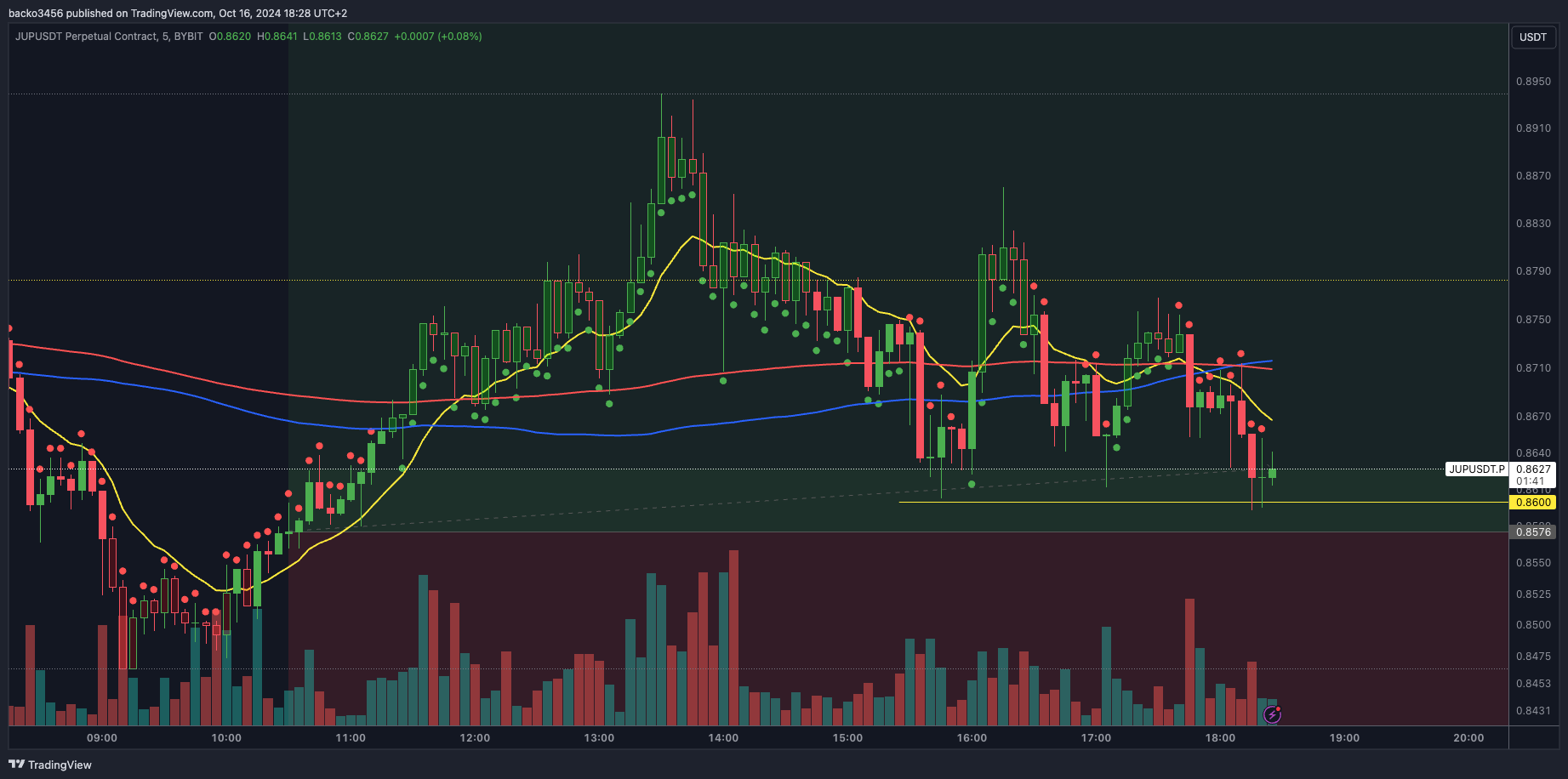Click the 0.8525 price axis label
The image size is (1568, 779).
(1533, 594)
